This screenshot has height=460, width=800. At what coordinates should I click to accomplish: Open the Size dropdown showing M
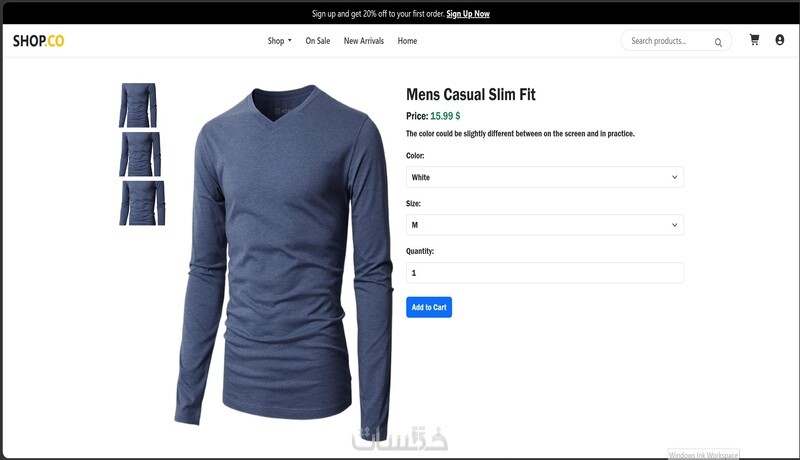click(544, 225)
